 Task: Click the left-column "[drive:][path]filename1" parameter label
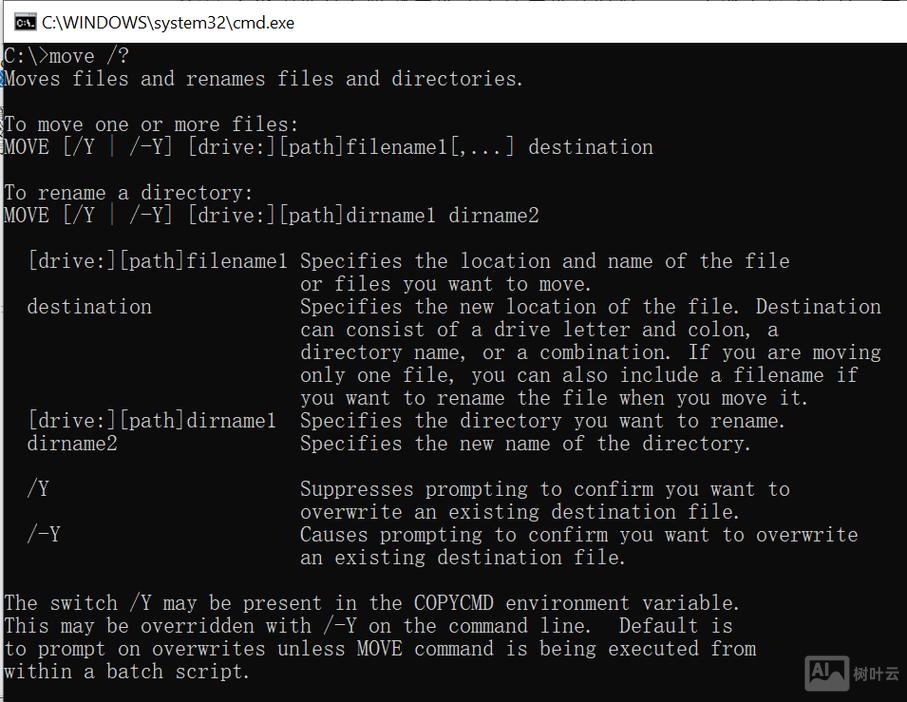point(157,262)
